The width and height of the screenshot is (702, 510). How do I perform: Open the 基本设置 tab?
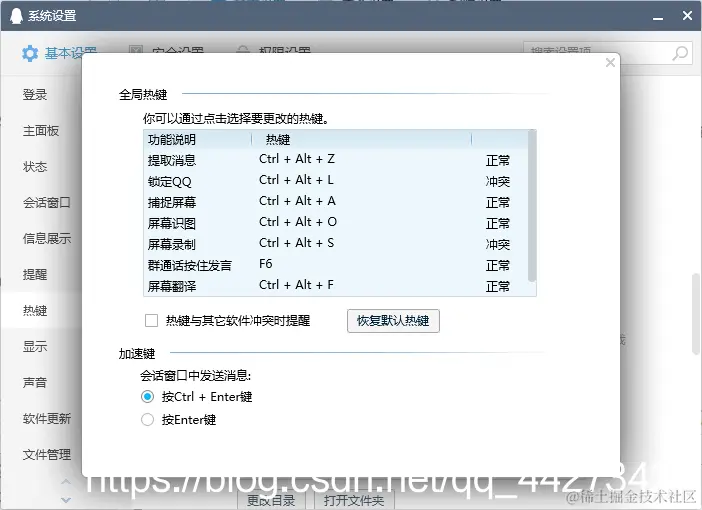[59, 53]
